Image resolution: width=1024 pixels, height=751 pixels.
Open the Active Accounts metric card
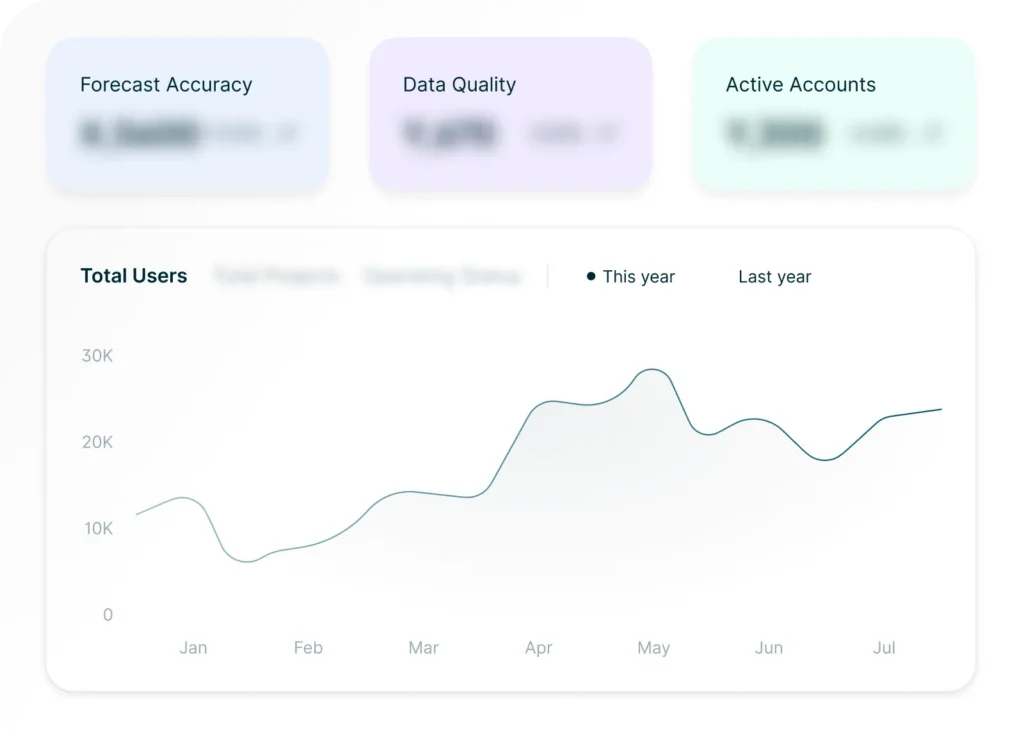click(833, 113)
